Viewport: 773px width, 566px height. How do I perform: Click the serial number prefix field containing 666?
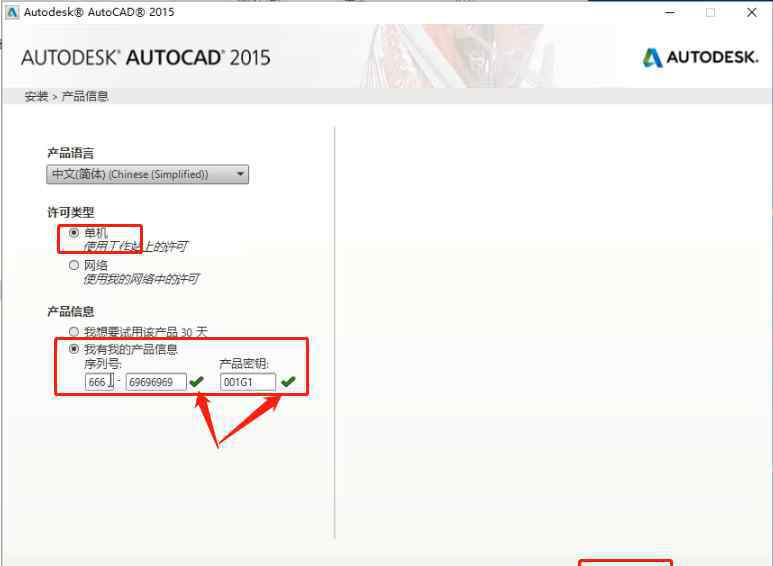99,382
